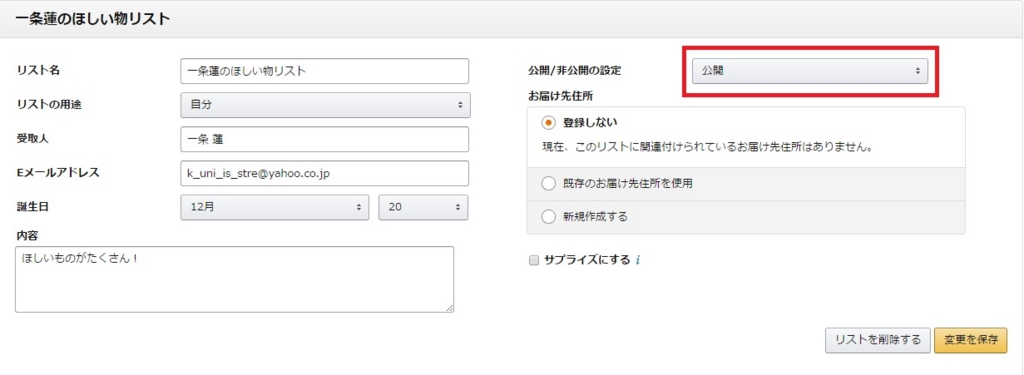This screenshot has height=375, width=1024.
Task: Click the 受取人 label
Action: click(x=33, y=139)
